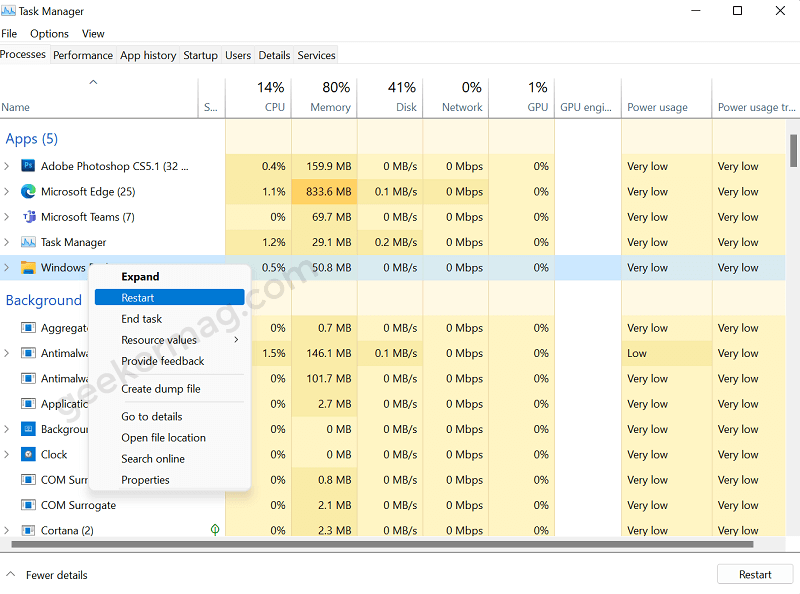
Task: Sort processes by GPU column header
Action: point(521,97)
